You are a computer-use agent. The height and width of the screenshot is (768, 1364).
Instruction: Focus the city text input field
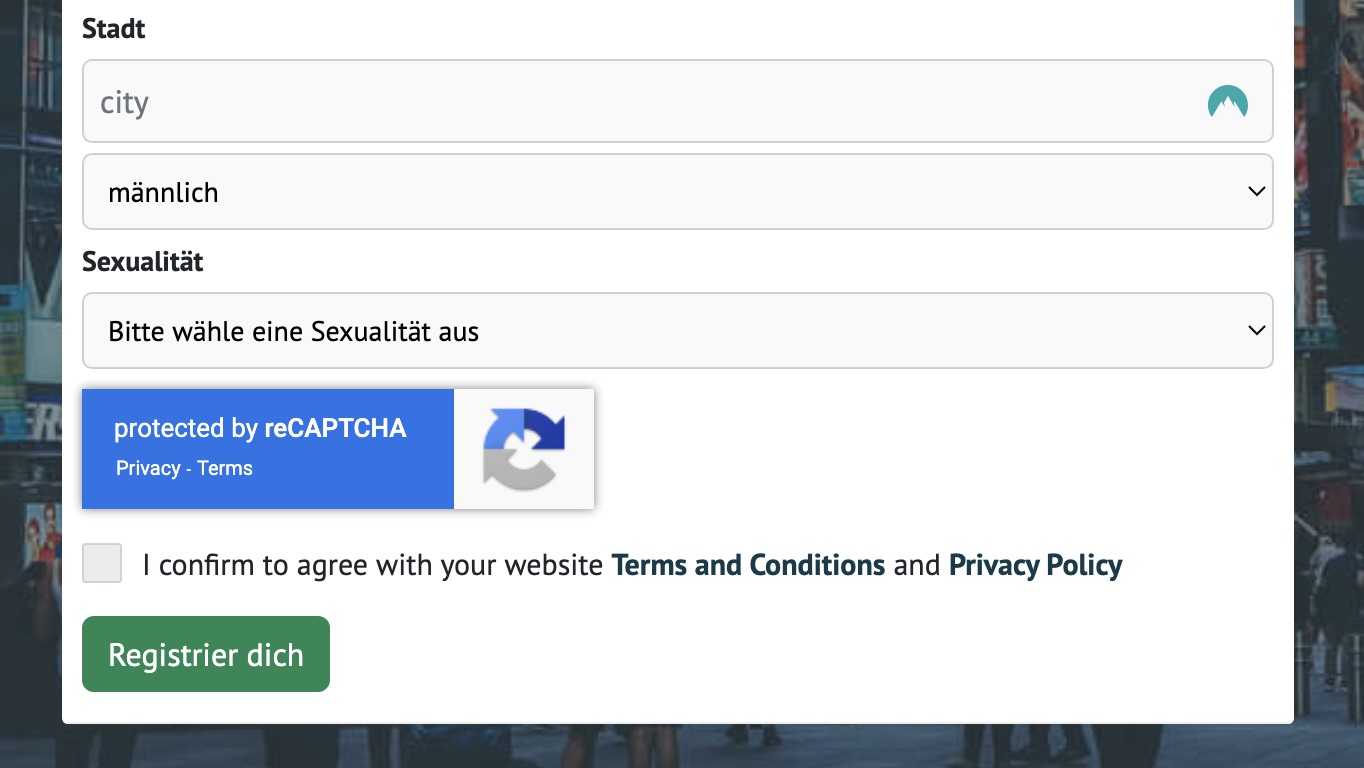click(640, 102)
